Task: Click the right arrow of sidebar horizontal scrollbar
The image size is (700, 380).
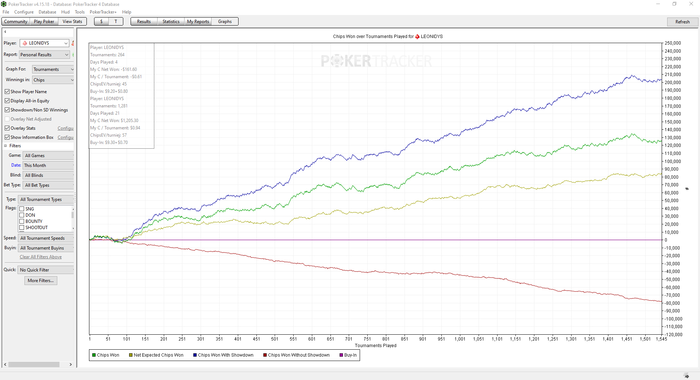Action: [x=71, y=364]
